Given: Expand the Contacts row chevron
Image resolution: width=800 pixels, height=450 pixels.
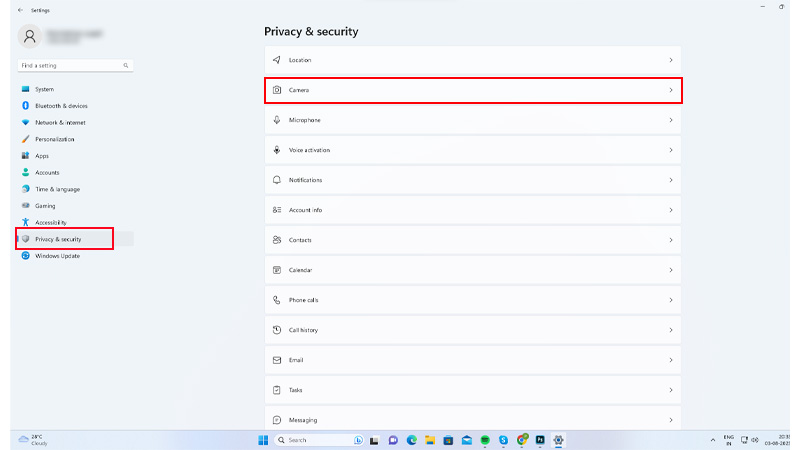Looking at the screenshot, I should (671, 240).
